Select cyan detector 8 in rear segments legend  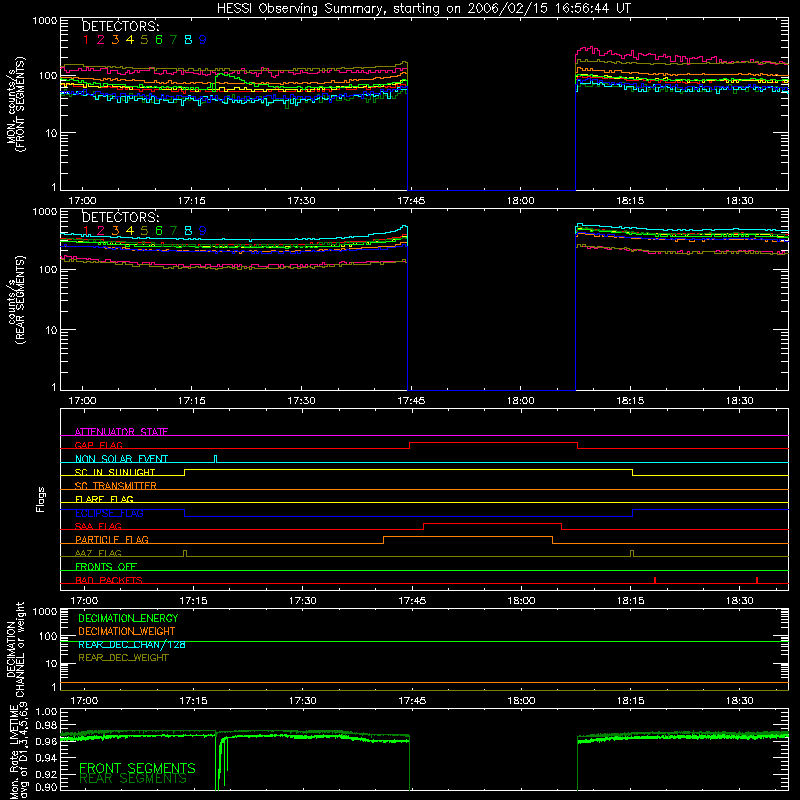coord(188,231)
